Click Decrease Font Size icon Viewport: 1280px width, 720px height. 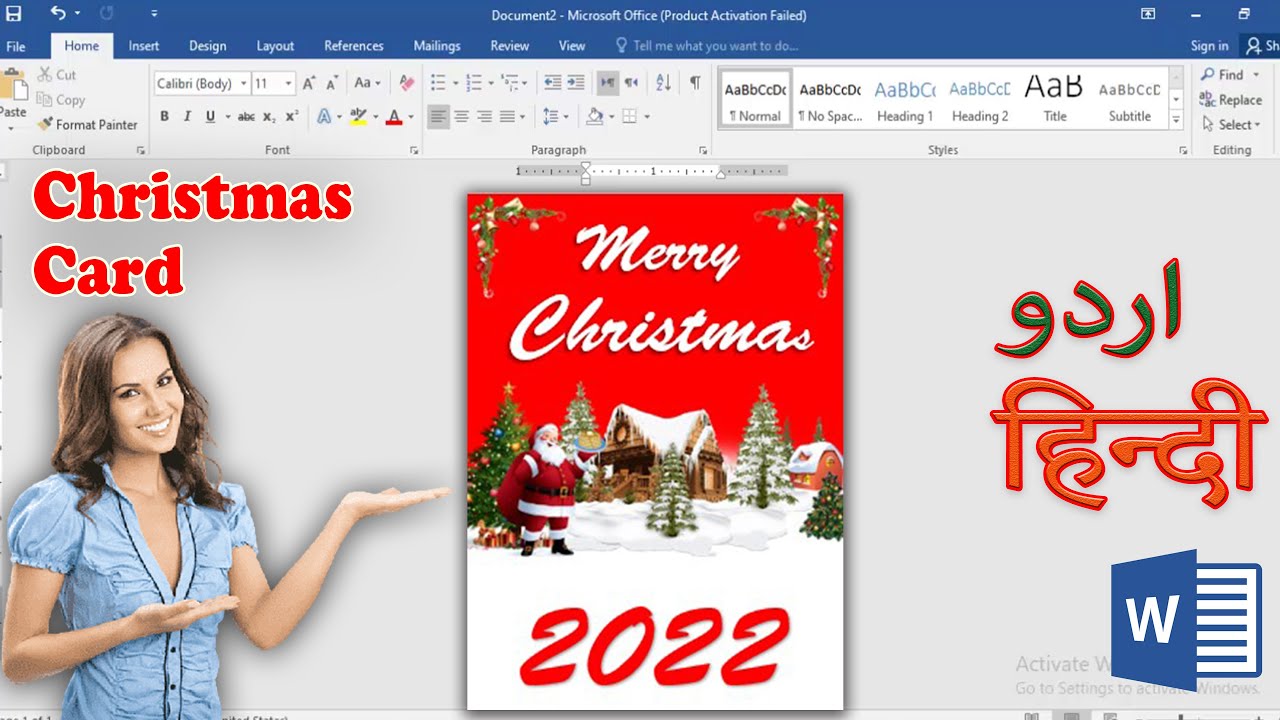click(x=333, y=84)
